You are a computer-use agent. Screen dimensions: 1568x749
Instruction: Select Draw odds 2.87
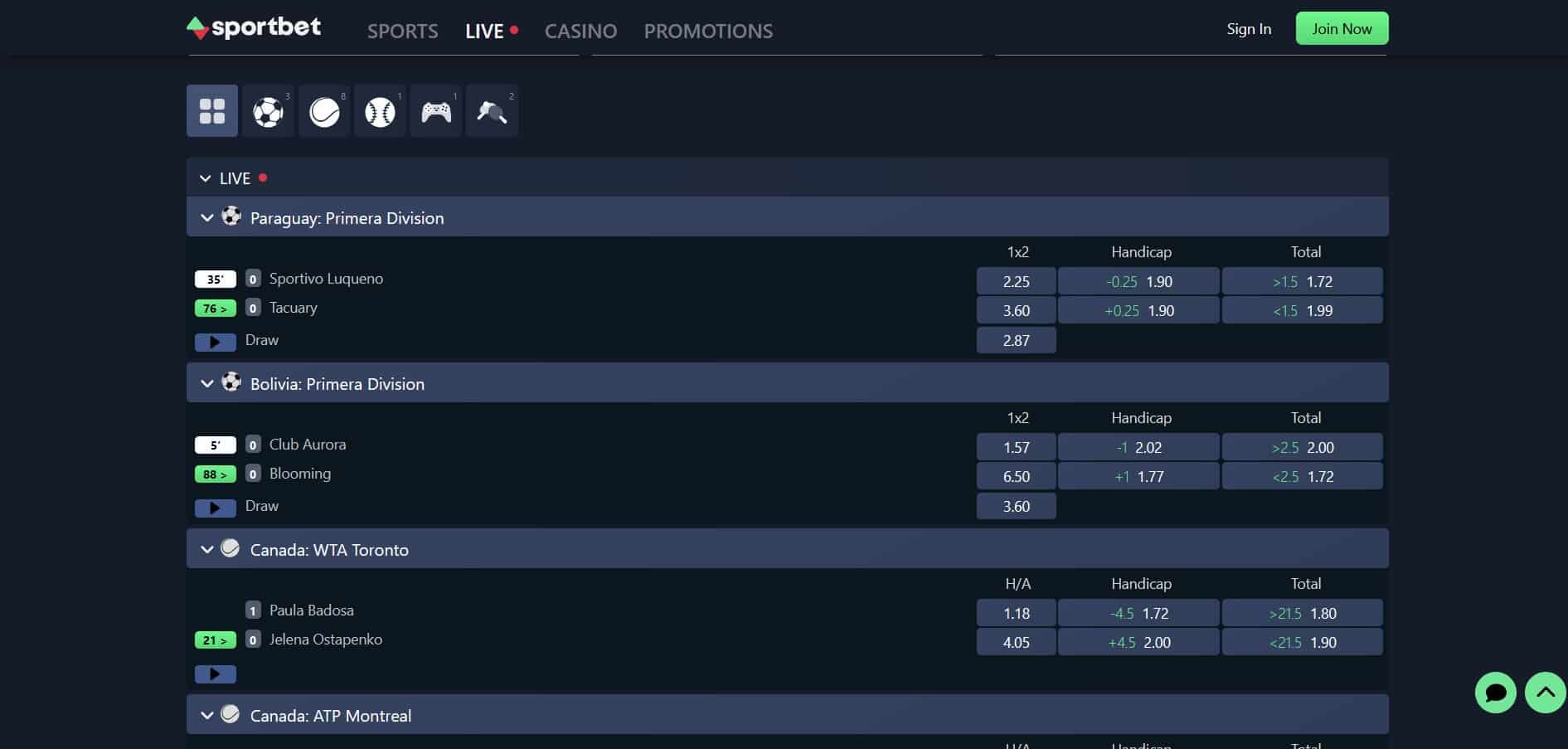(x=1017, y=340)
